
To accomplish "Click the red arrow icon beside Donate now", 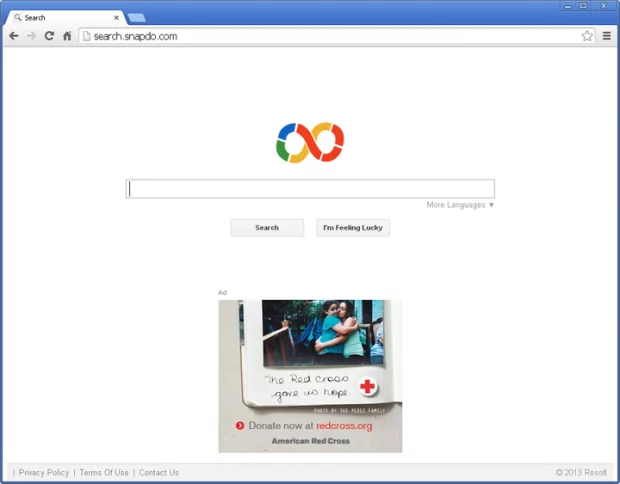I will pyautogui.click(x=240, y=425).
